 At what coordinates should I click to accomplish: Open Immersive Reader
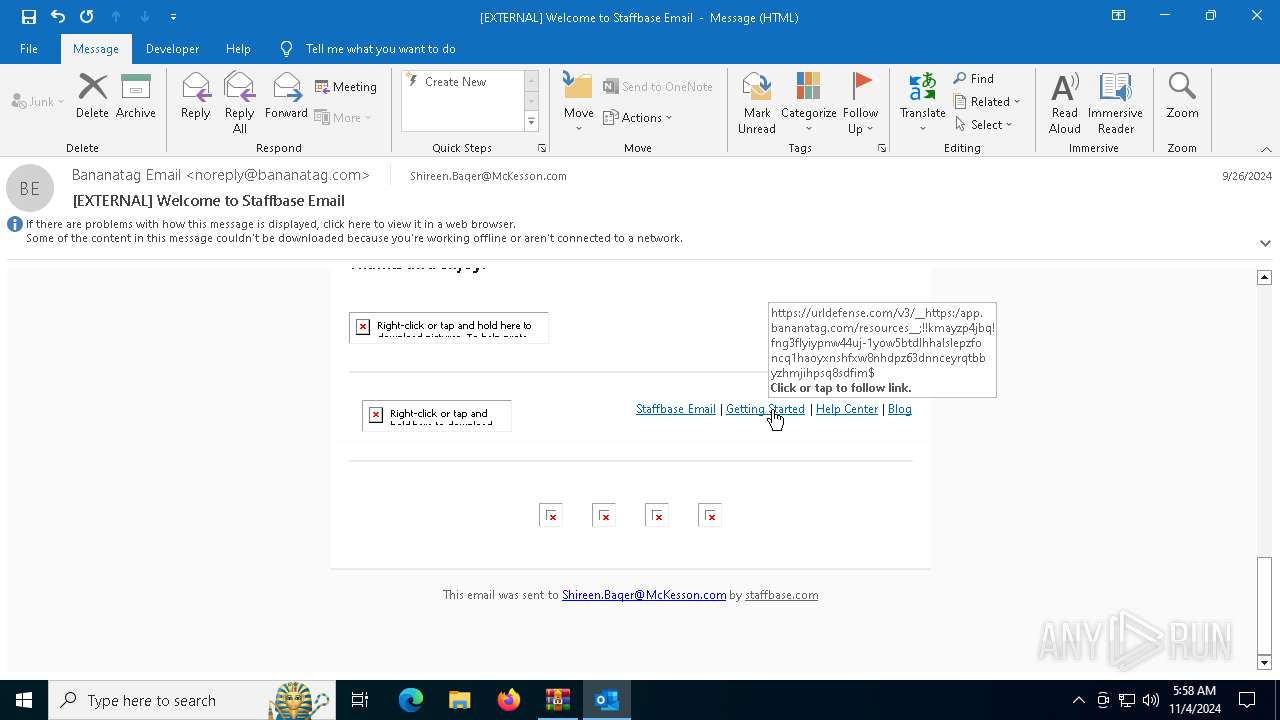(x=1116, y=103)
